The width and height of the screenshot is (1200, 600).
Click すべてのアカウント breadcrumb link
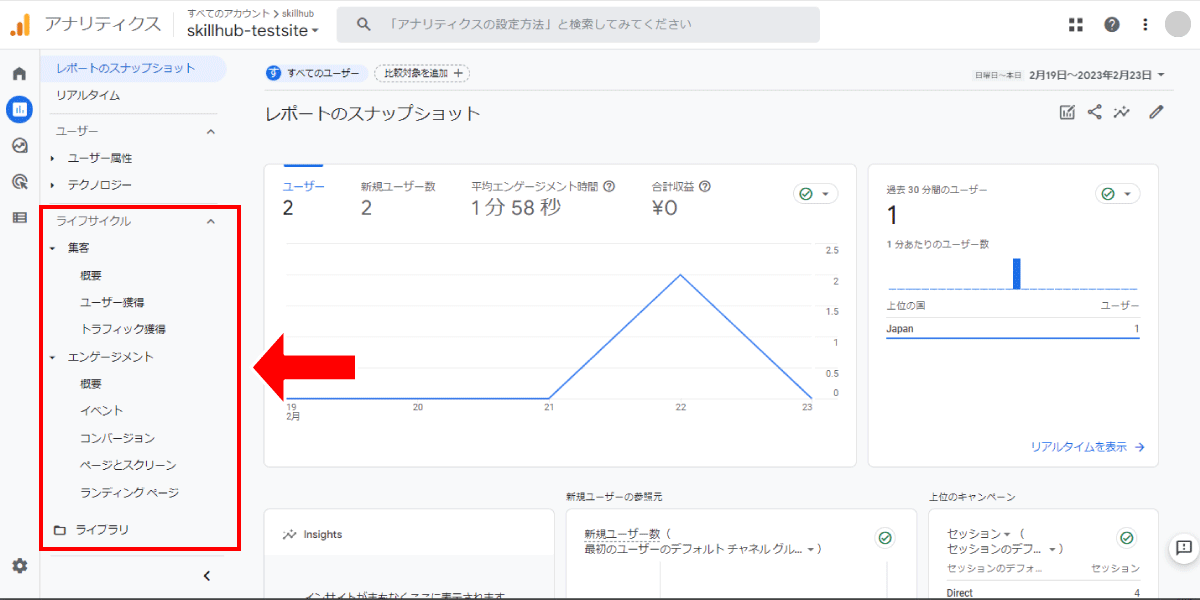(227, 13)
